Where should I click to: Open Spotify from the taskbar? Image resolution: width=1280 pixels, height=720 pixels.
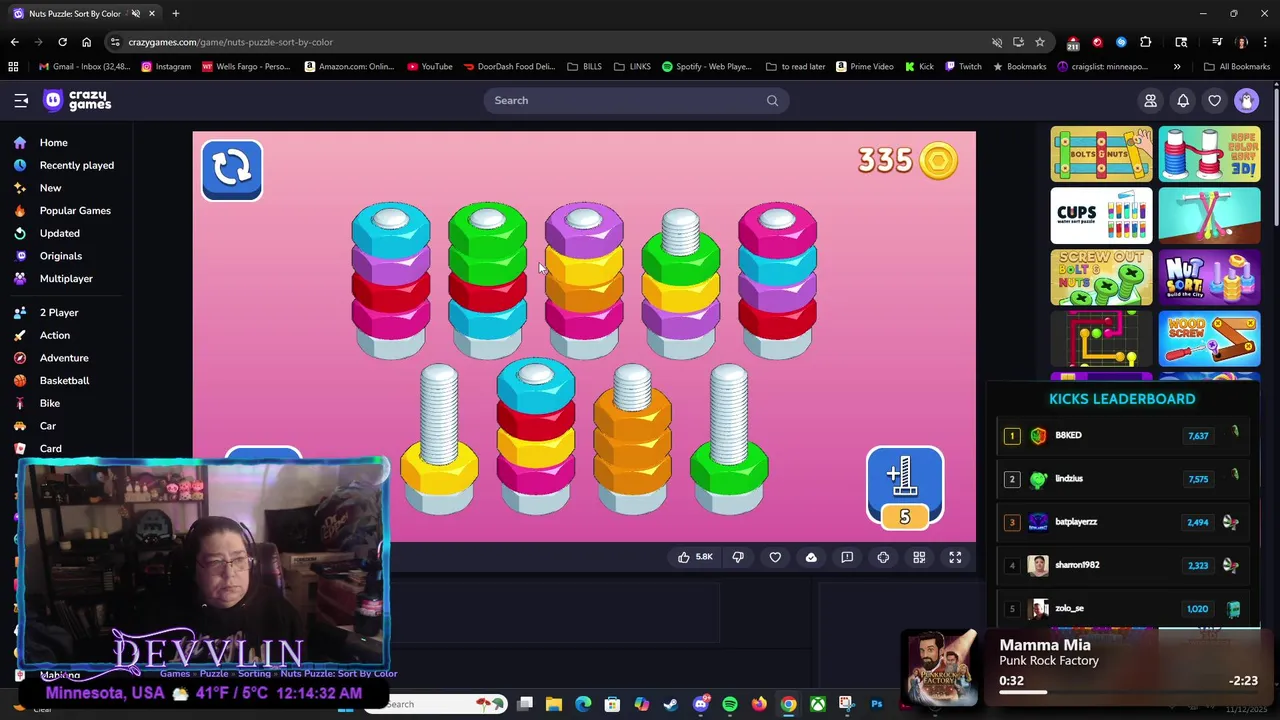point(730,704)
